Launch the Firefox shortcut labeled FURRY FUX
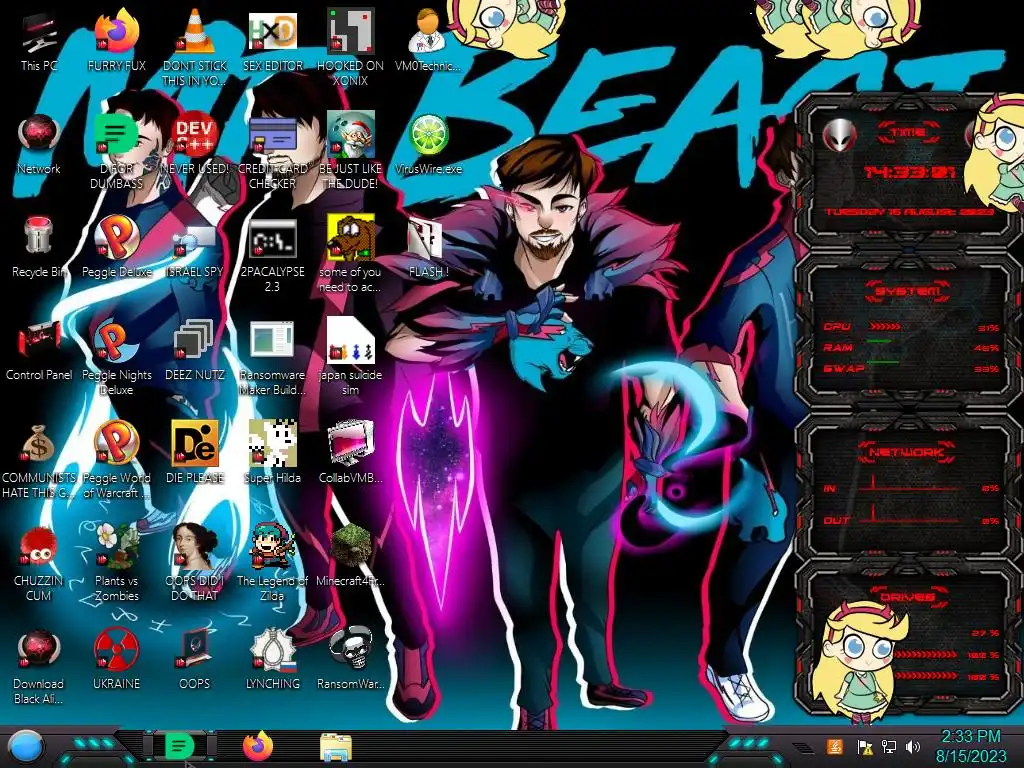The image size is (1024, 768). point(116,40)
